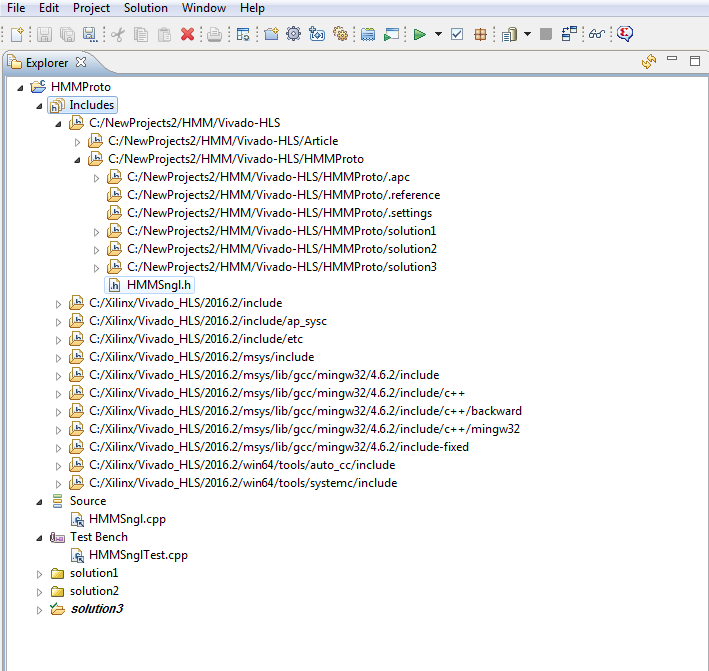Screen dimensions: 709x671
Task: Click the gray Stop square icon
Action: pos(546,34)
